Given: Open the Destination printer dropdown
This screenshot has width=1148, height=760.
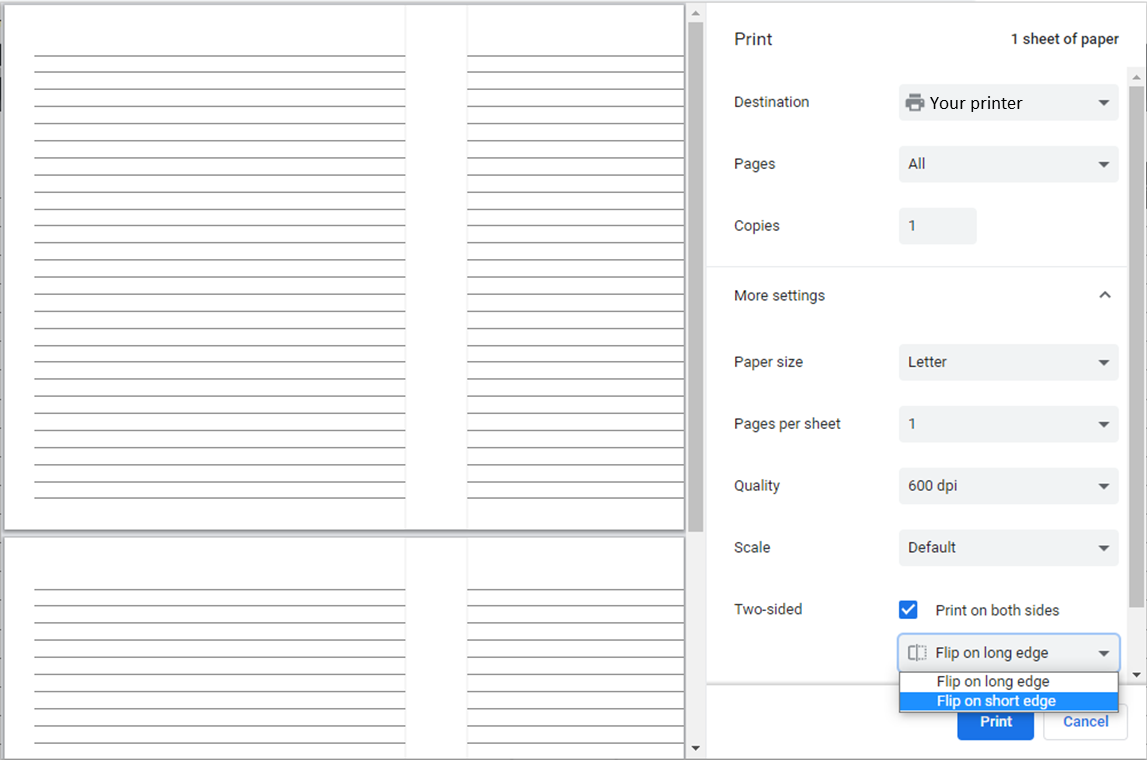Looking at the screenshot, I should (x=1008, y=103).
